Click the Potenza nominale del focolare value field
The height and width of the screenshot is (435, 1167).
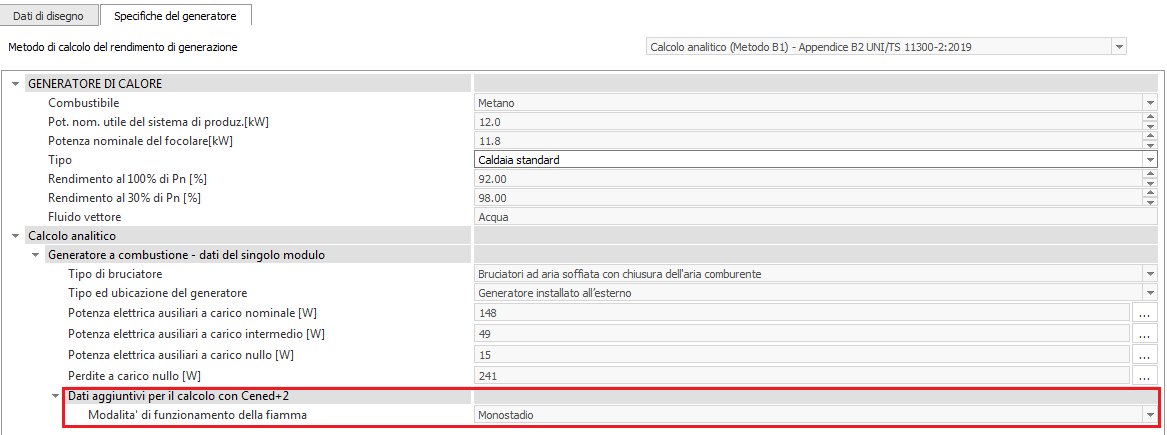(805, 141)
